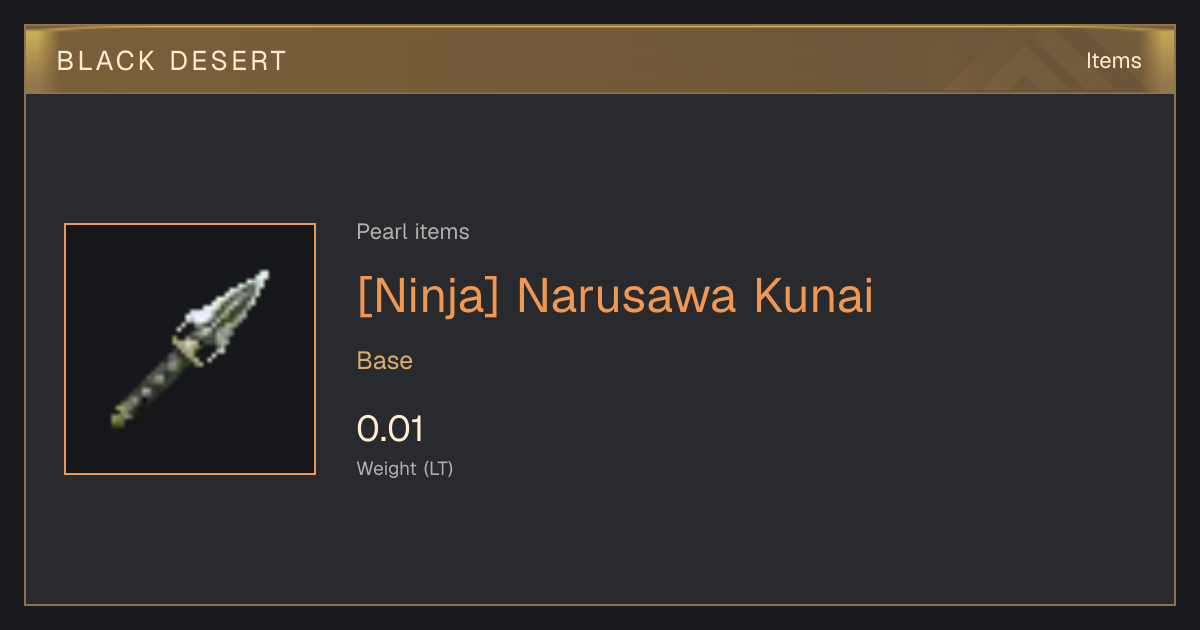1200x630 pixels.
Task: Go to the BLACK DESERT home title
Action: tap(172, 61)
